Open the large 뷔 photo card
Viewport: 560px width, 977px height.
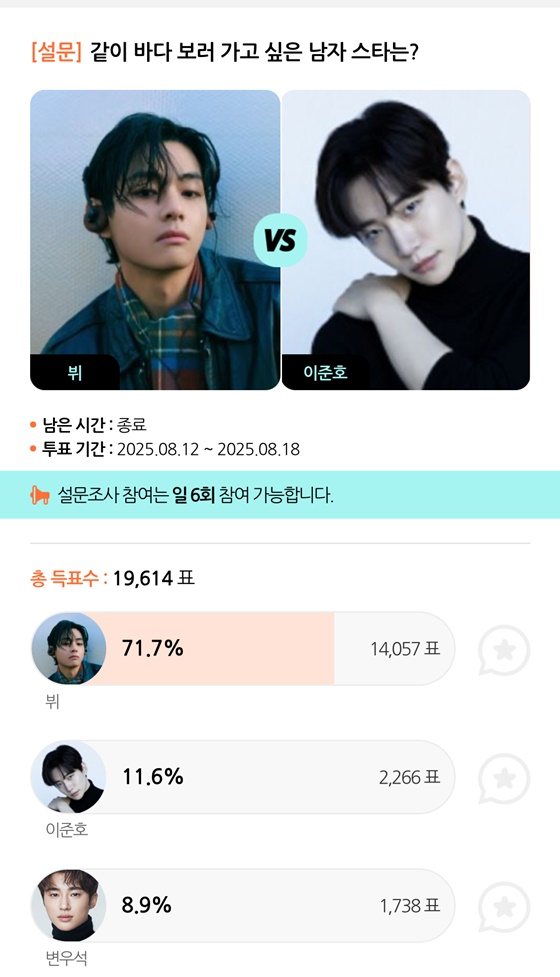pyautogui.click(x=155, y=240)
